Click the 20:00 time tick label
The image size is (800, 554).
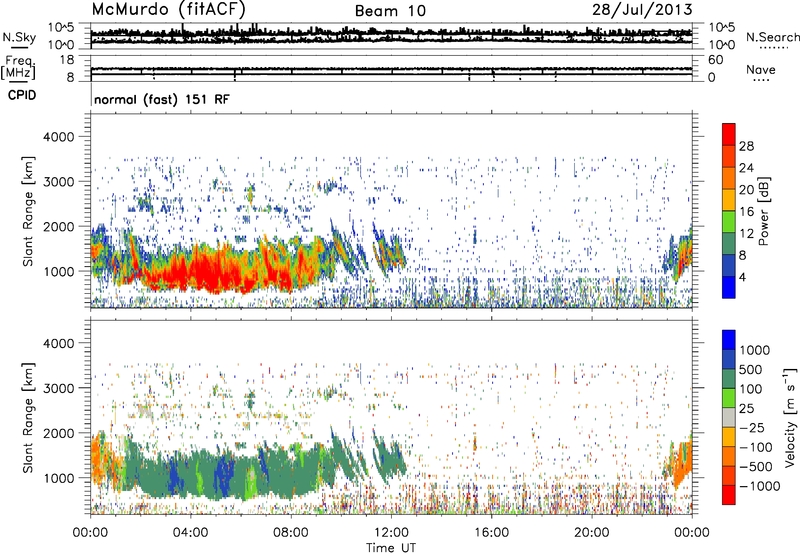[591, 533]
